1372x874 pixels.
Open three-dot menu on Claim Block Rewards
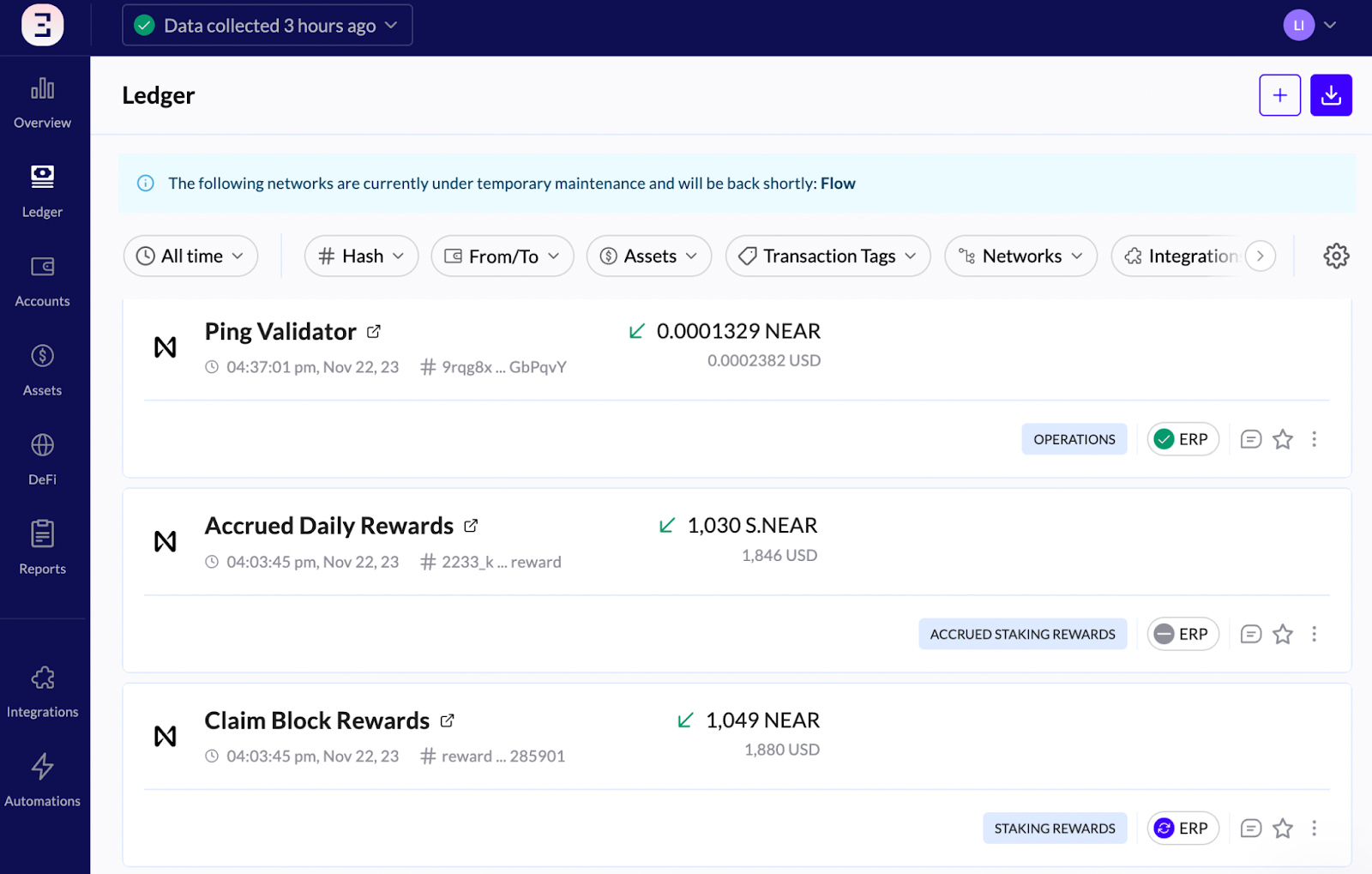click(1314, 829)
